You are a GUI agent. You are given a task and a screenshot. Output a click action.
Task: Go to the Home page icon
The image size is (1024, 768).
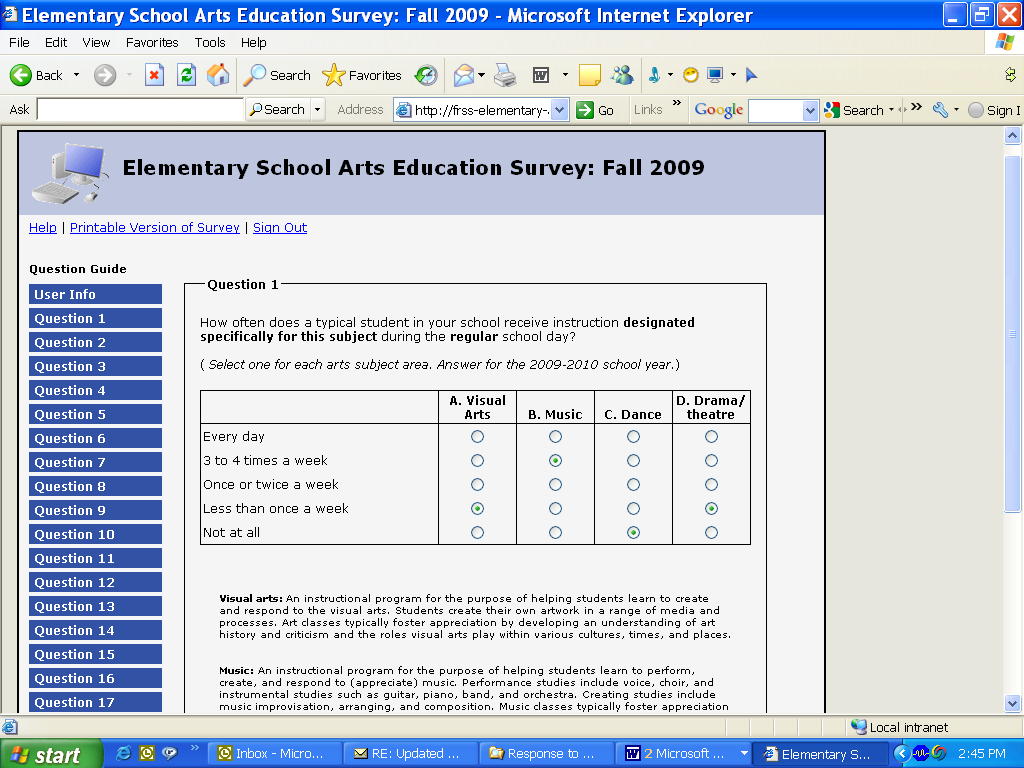pyautogui.click(x=217, y=75)
